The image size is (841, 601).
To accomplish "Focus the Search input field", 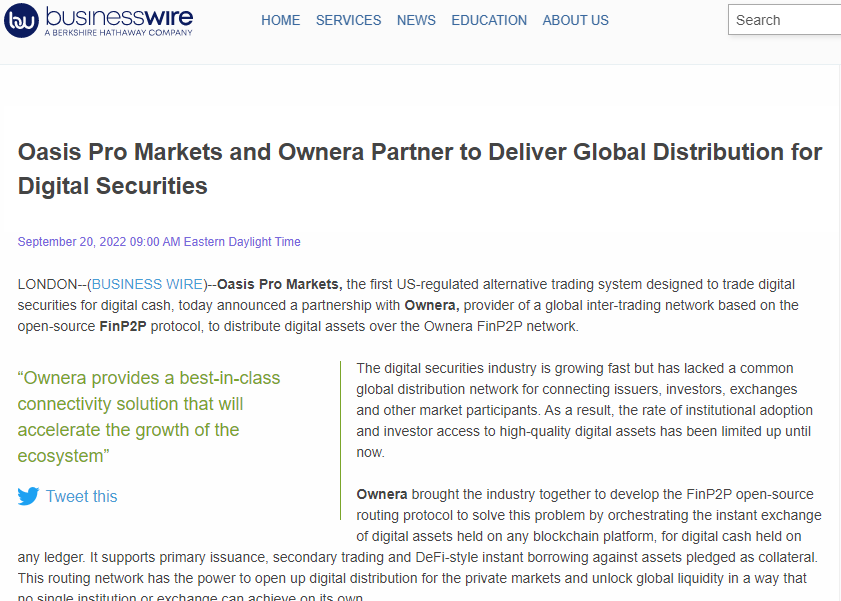I will 784,20.
